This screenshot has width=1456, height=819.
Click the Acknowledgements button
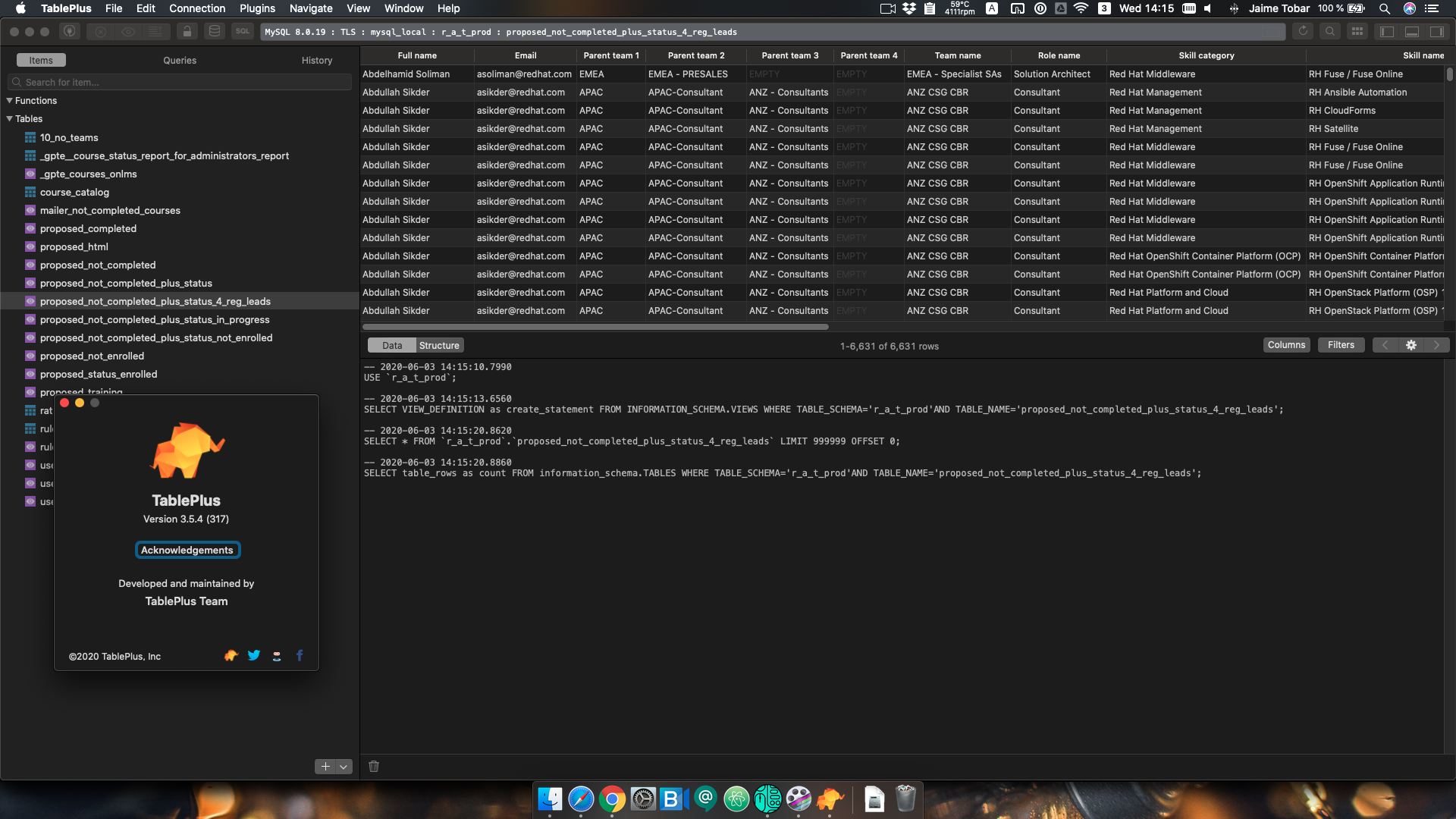click(187, 550)
